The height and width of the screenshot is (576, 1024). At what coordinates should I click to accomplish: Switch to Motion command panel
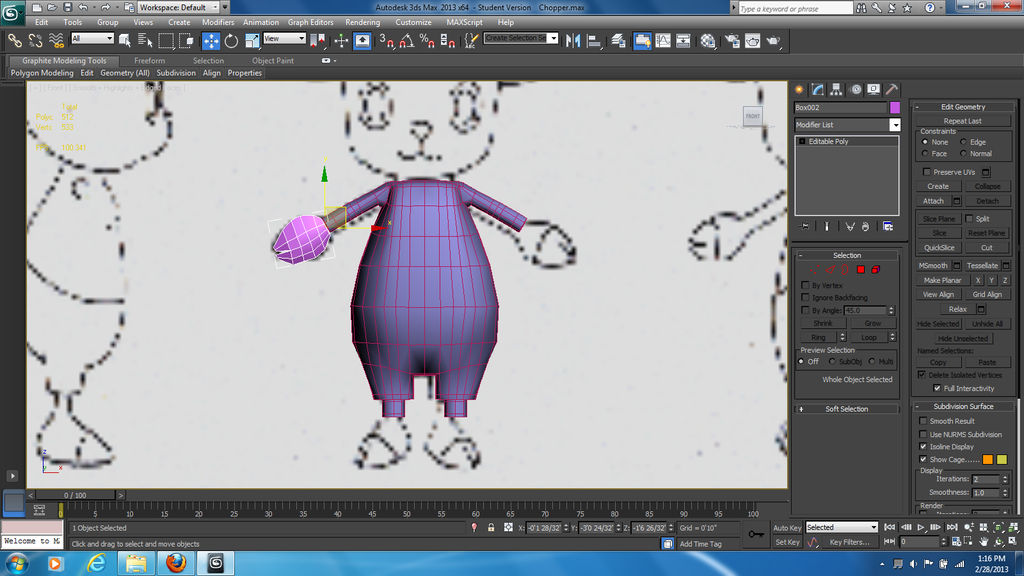tap(856, 89)
